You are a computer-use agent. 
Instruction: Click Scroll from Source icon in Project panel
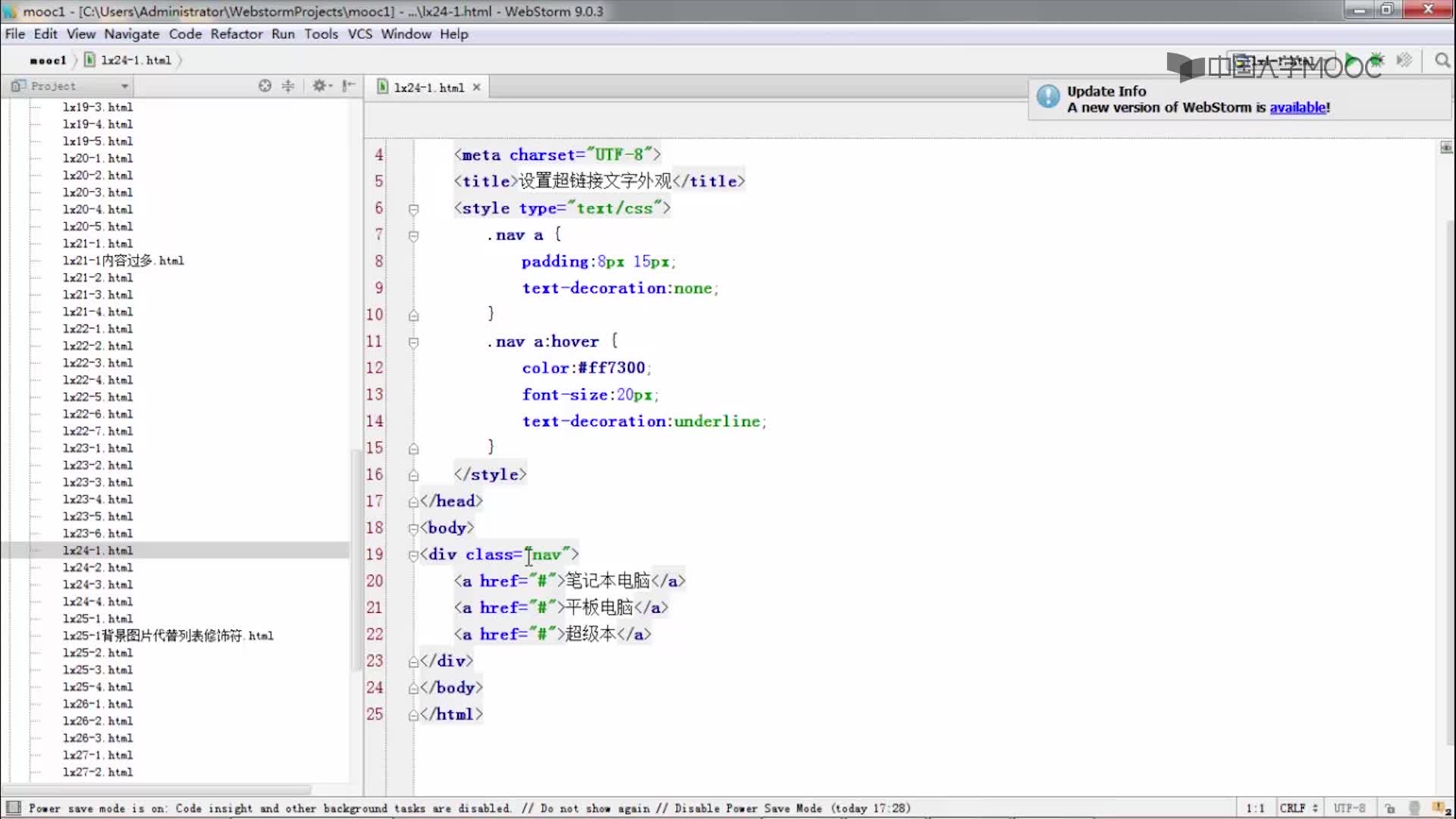265,86
